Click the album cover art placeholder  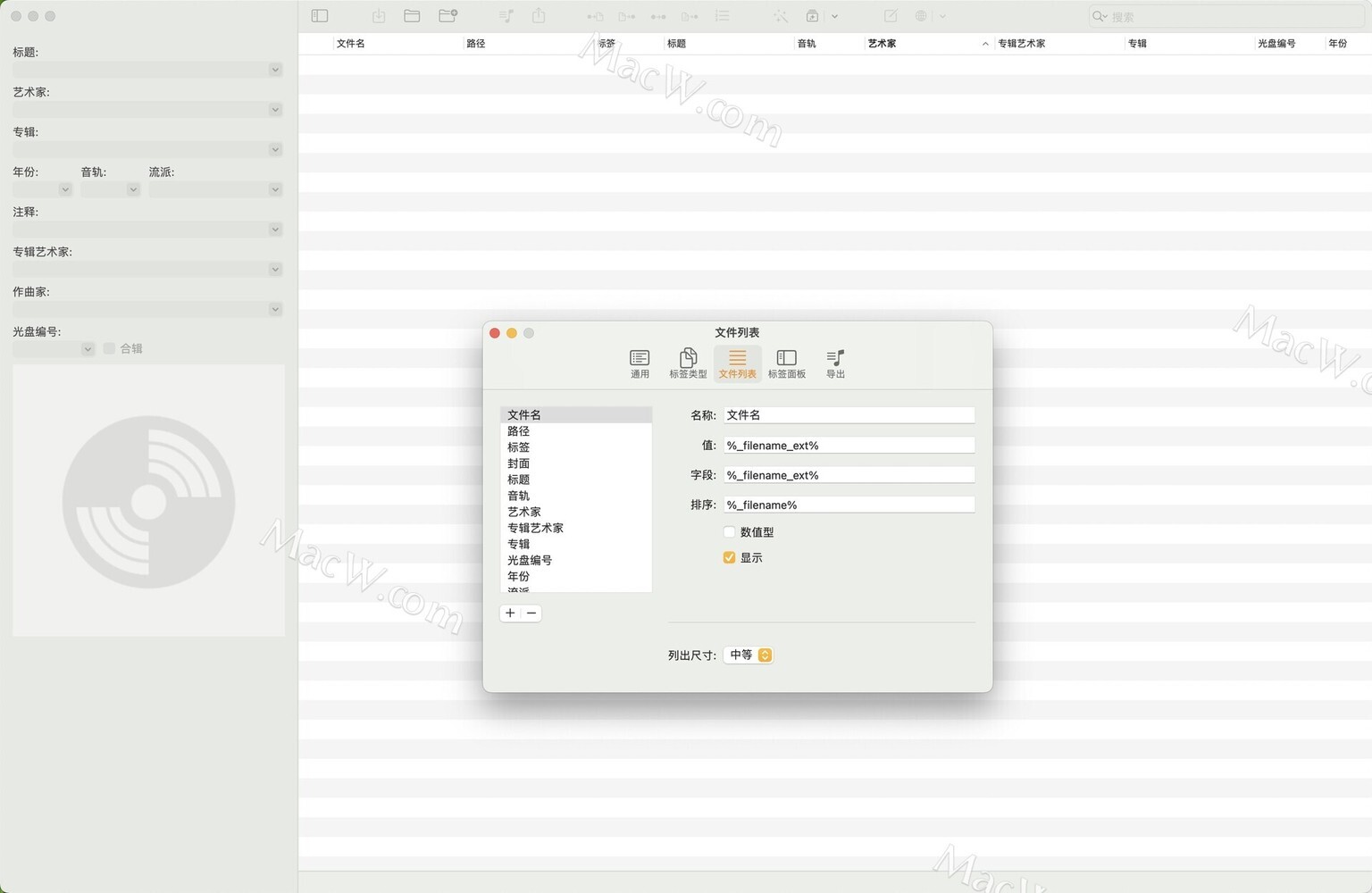(x=148, y=500)
